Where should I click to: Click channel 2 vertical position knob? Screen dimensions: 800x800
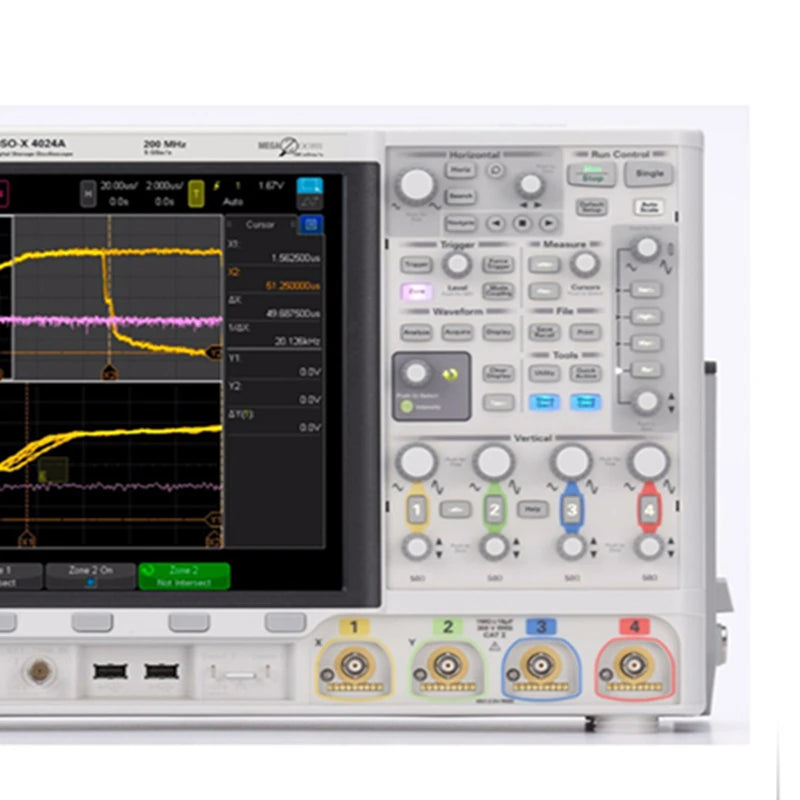pos(494,547)
